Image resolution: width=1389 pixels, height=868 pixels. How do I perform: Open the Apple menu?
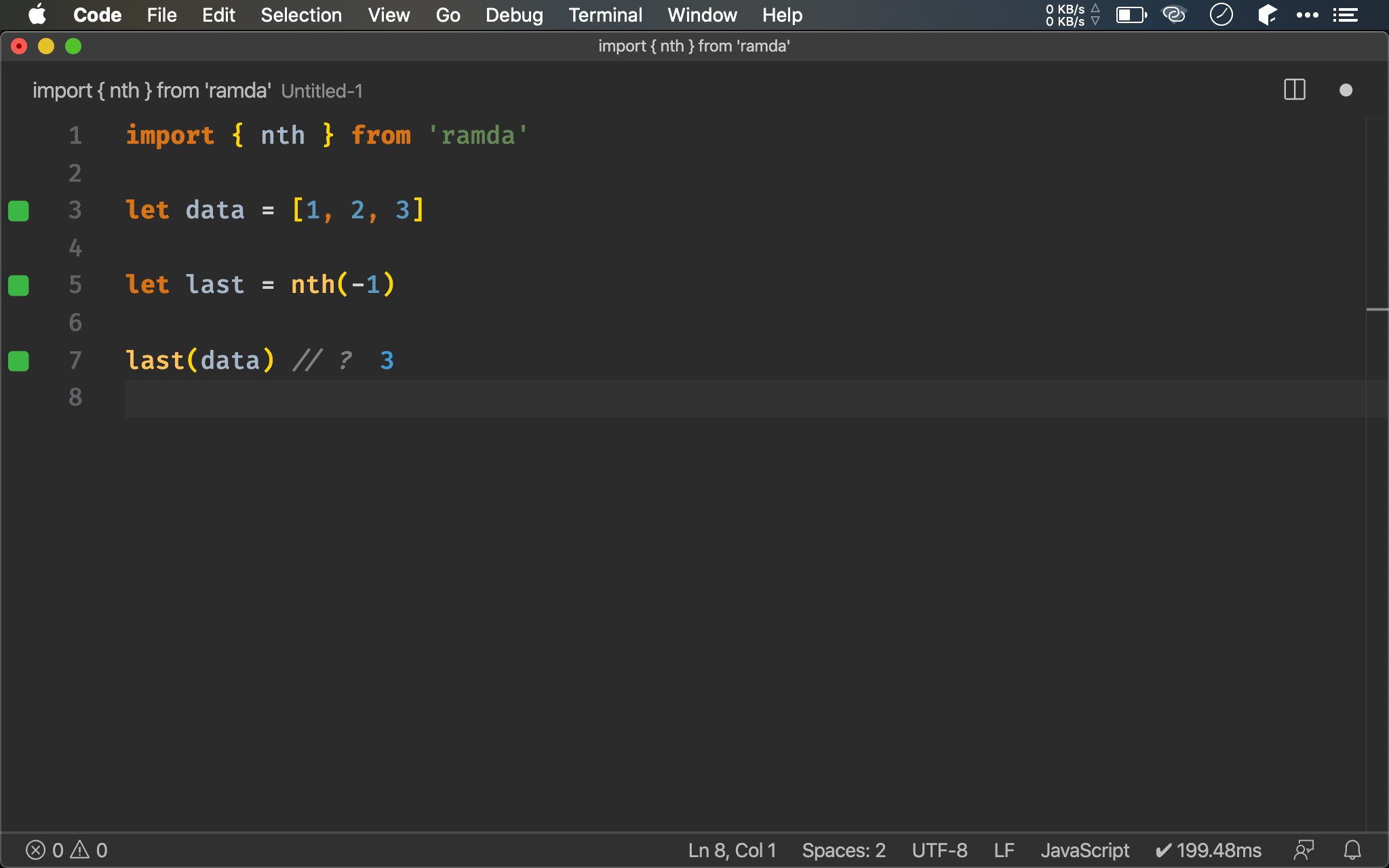[37, 14]
